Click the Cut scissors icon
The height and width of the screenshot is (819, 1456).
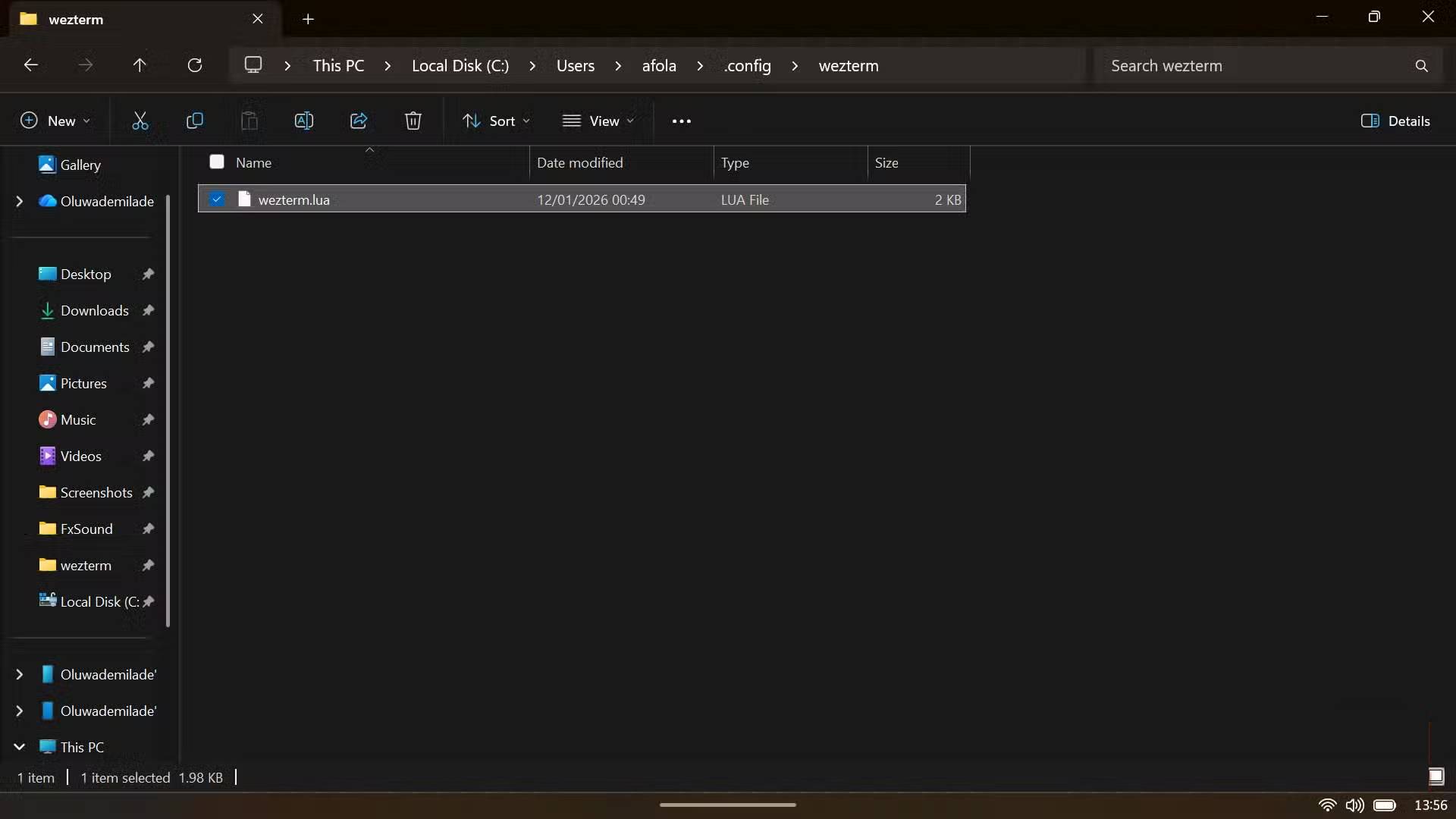(x=140, y=121)
